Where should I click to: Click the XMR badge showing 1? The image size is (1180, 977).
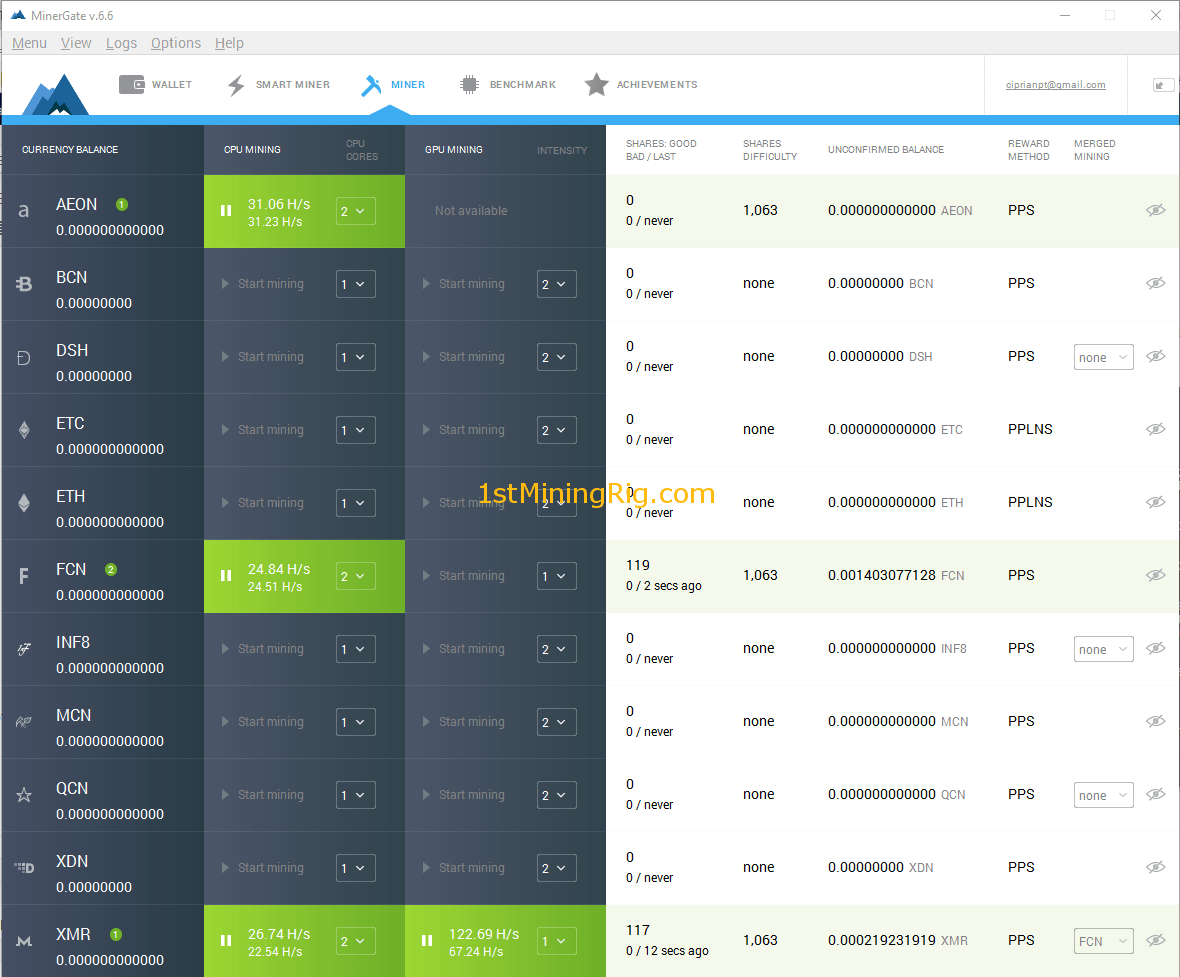coord(116,934)
